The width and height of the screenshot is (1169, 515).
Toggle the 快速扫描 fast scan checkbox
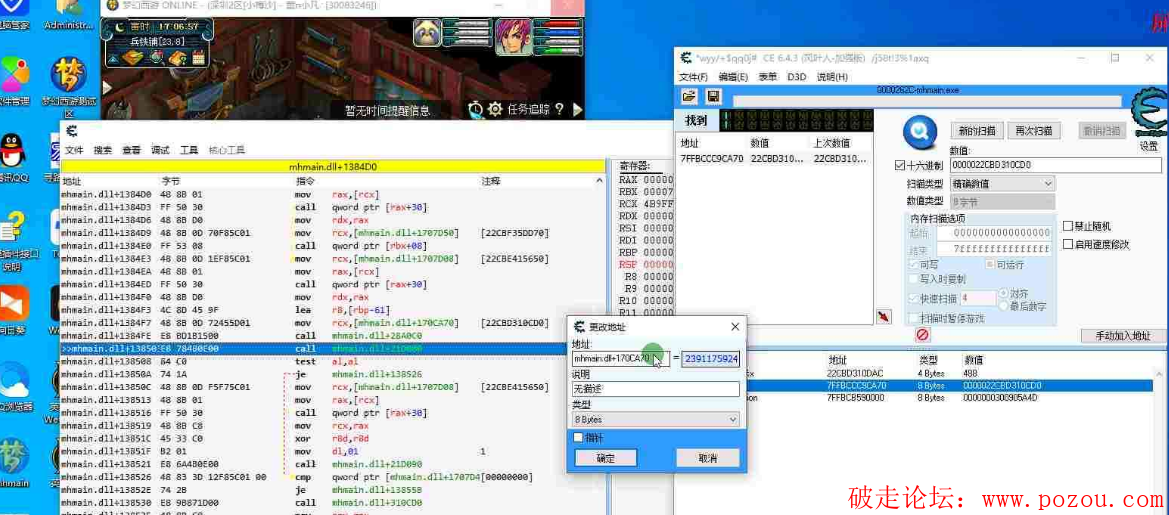[913, 298]
